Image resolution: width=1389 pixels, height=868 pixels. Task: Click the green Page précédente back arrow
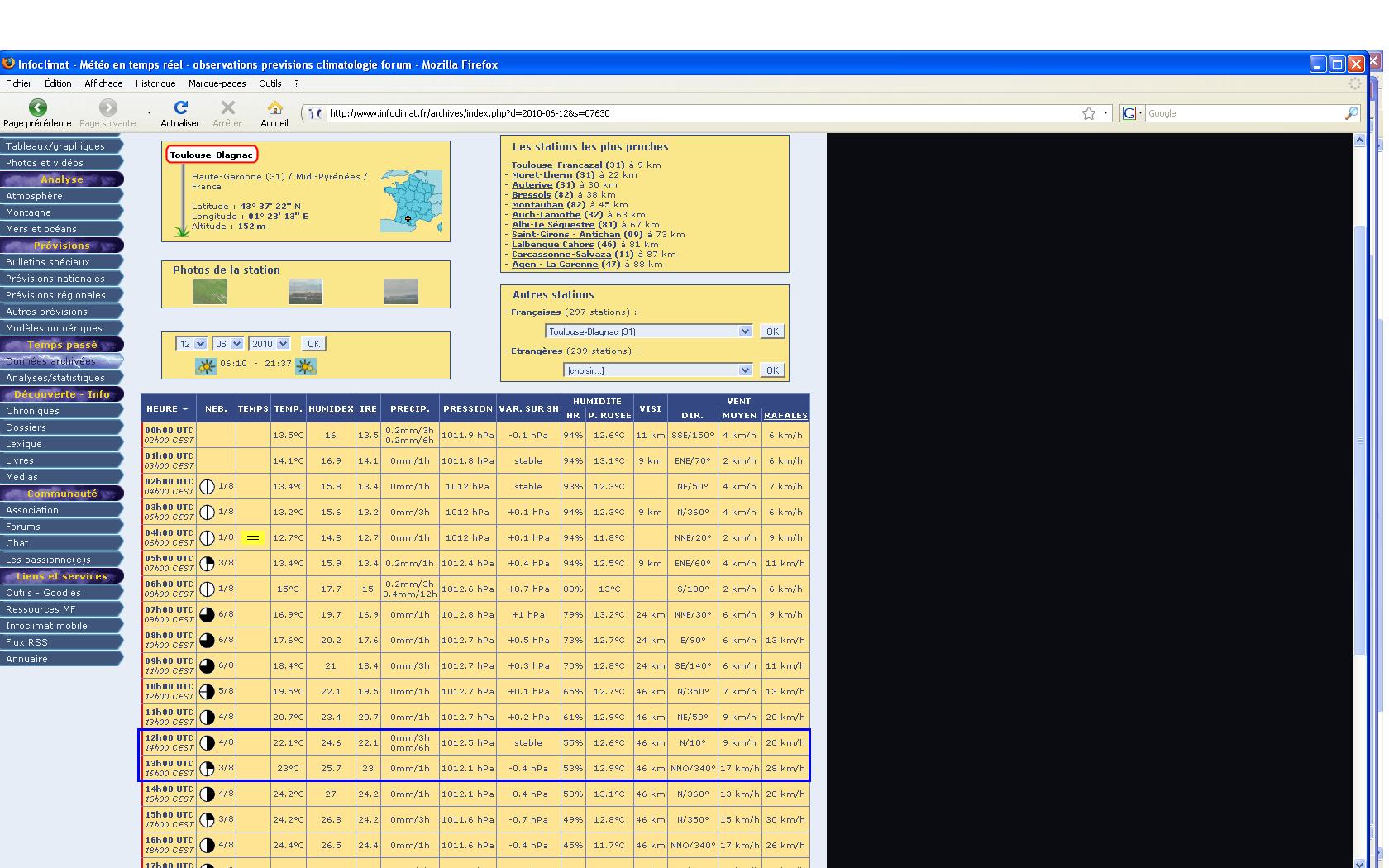tap(37, 107)
